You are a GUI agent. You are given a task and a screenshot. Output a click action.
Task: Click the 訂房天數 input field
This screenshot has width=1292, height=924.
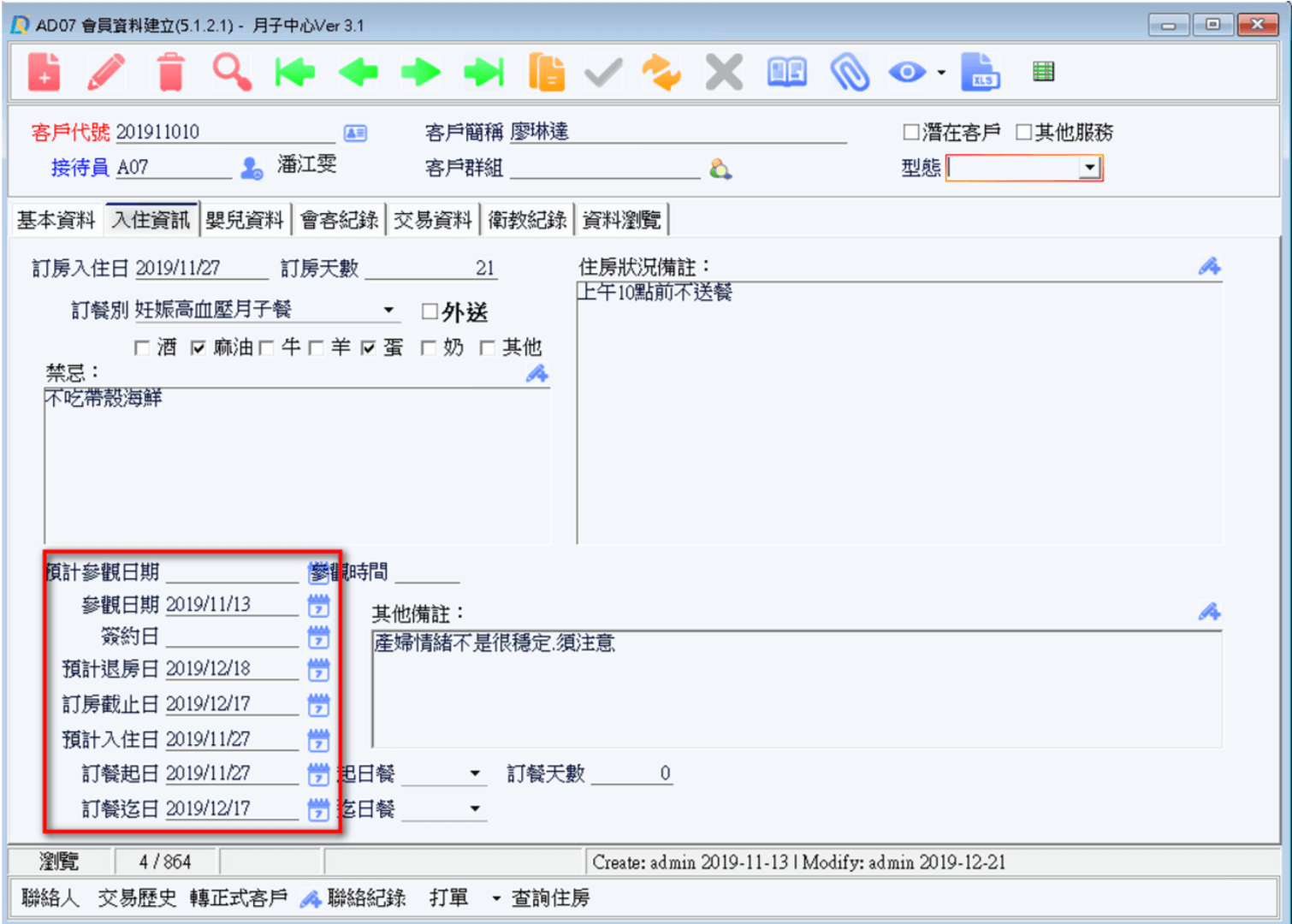tap(430, 269)
